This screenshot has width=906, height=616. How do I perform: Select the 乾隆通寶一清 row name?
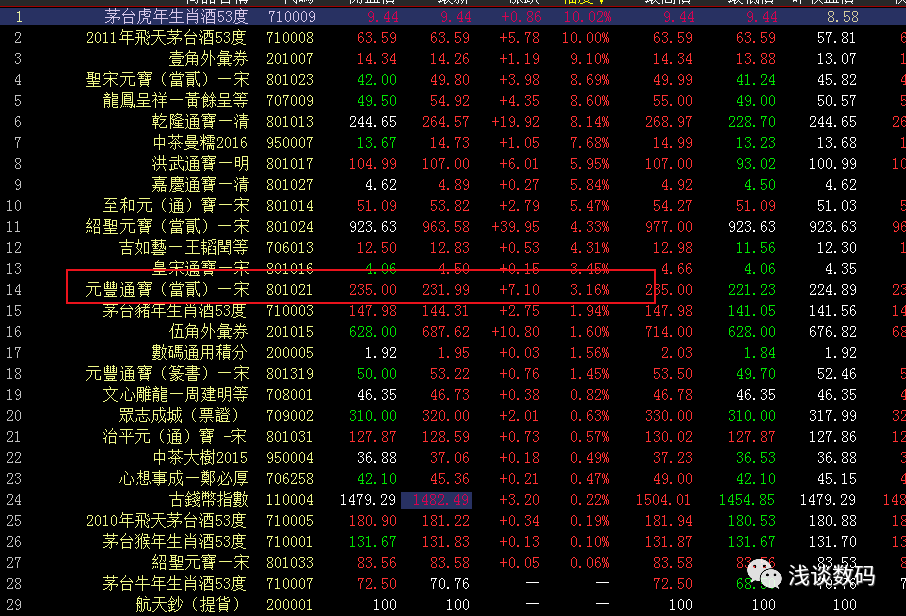click(x=200, y=122)
